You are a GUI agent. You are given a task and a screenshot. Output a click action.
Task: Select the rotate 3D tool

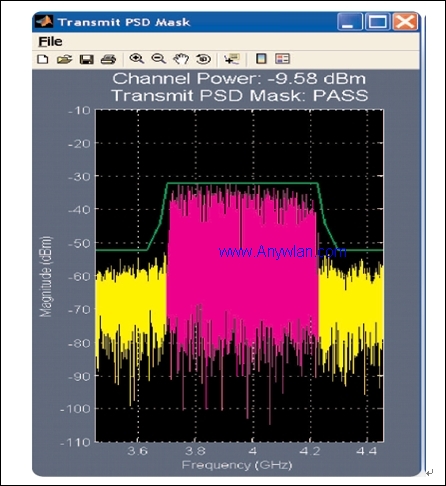click(203, 59)
